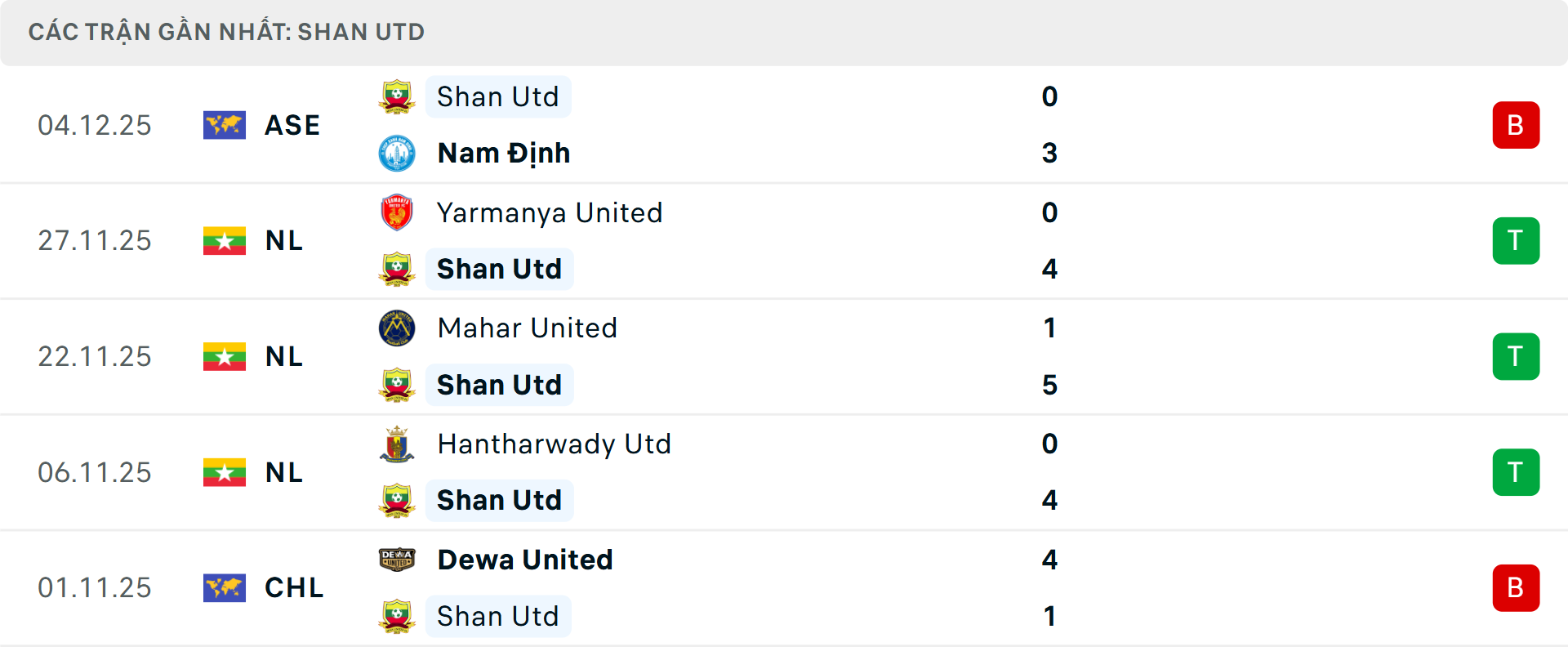Click the Dewa United logo
The image size is (1568, 647).
point(398,560)
